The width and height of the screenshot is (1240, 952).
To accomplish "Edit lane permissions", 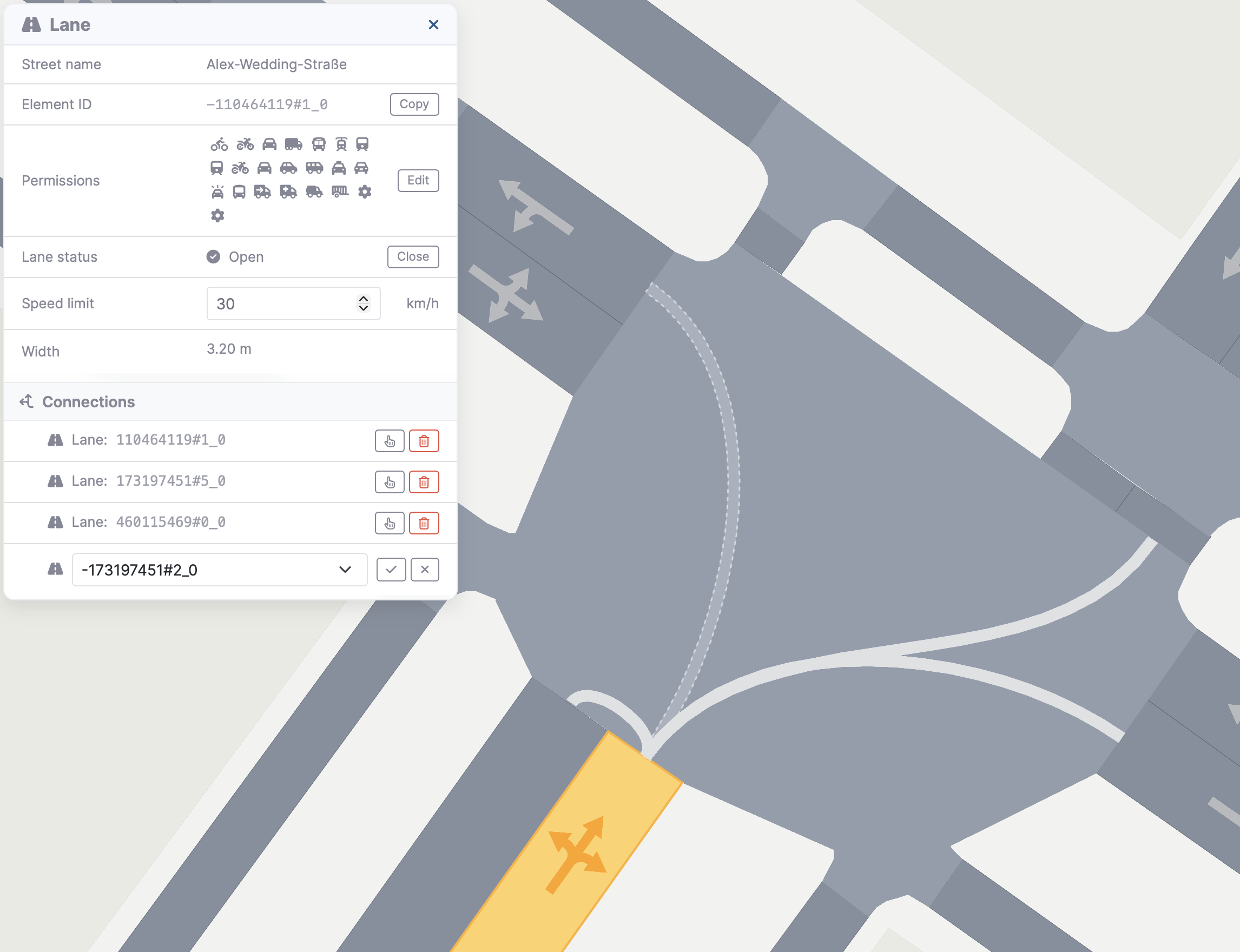I will coord(418,181).
